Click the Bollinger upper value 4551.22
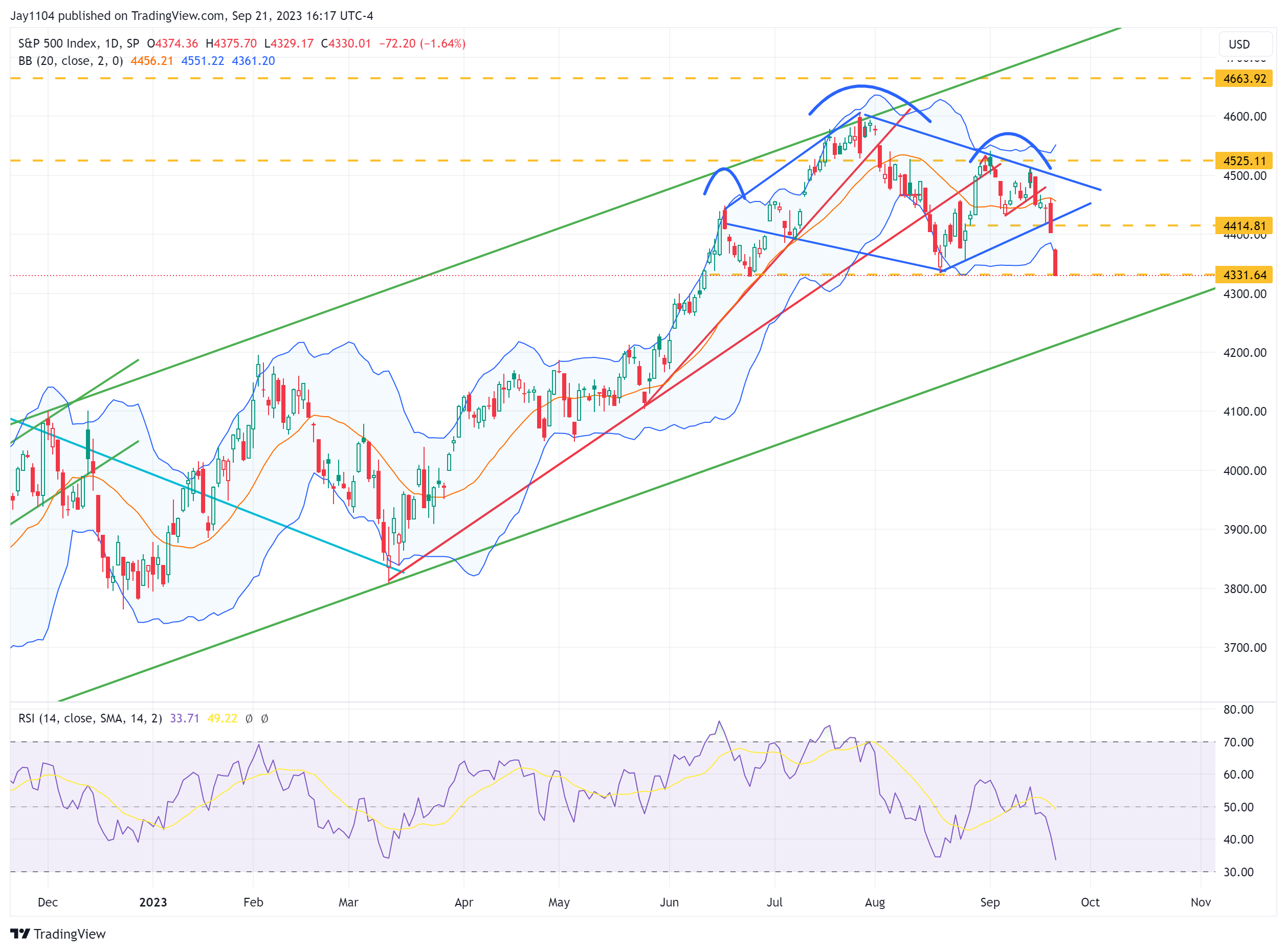 pos(203,61)
